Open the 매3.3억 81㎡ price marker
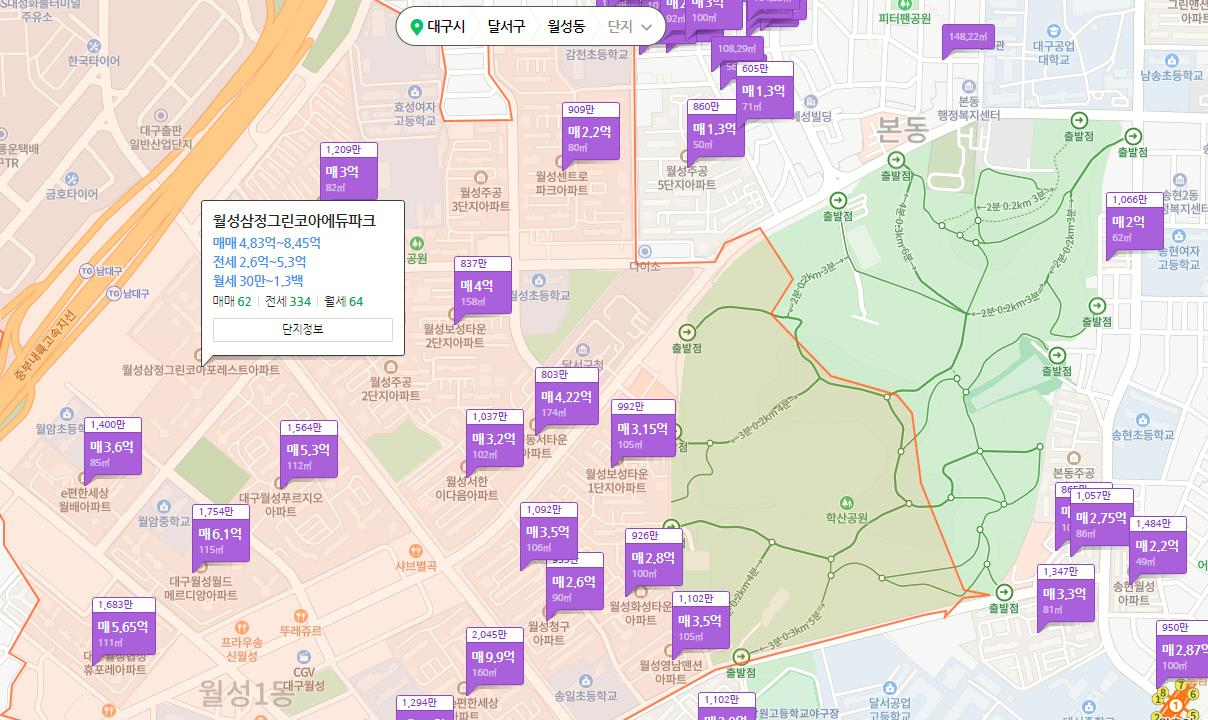Screen dimensions: 1208x720 click(1065, 599)
